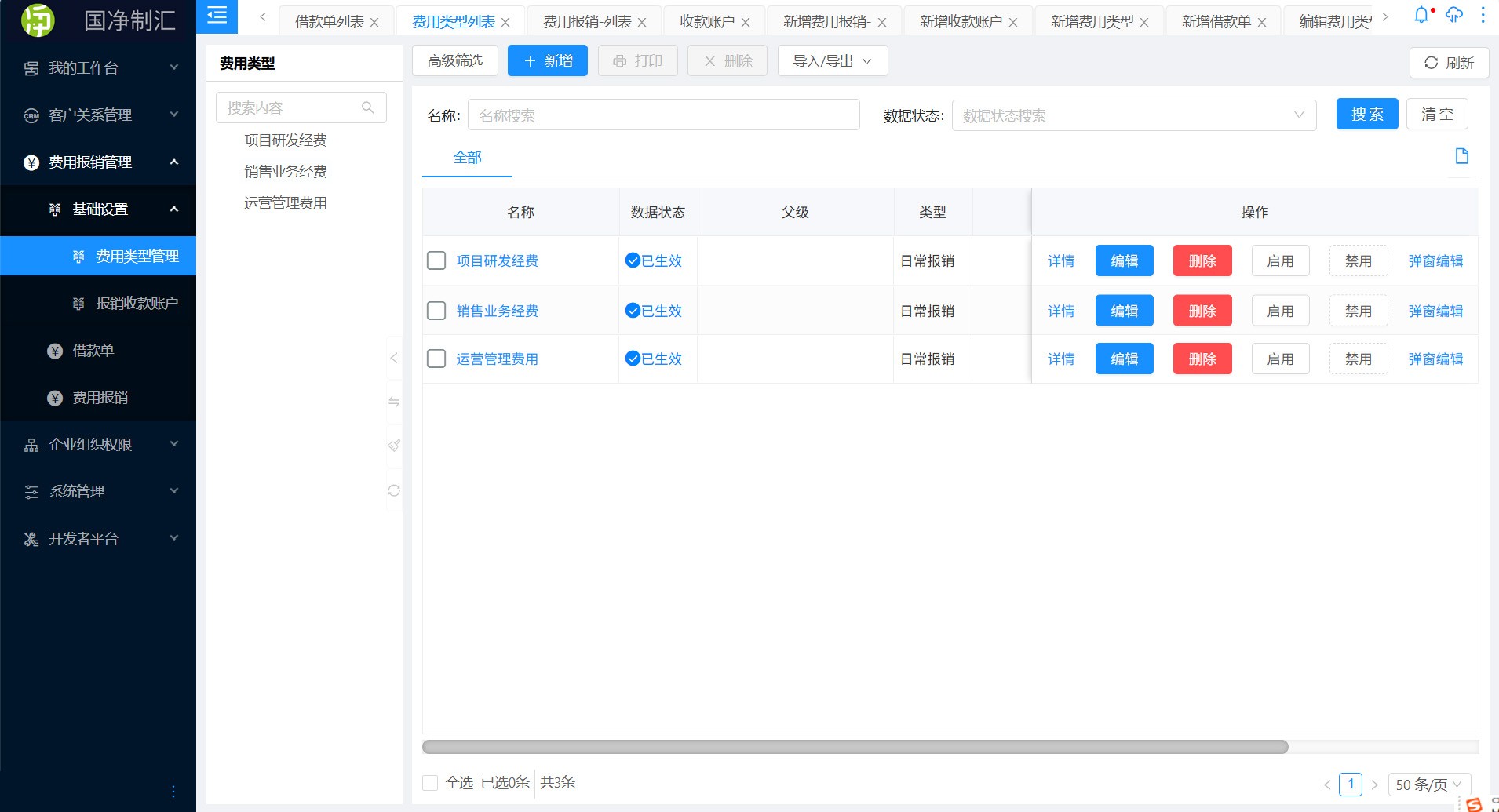Screen dimensions: 1499x812
Task: Click the blue 新增 button
Action: click(547, 60)
